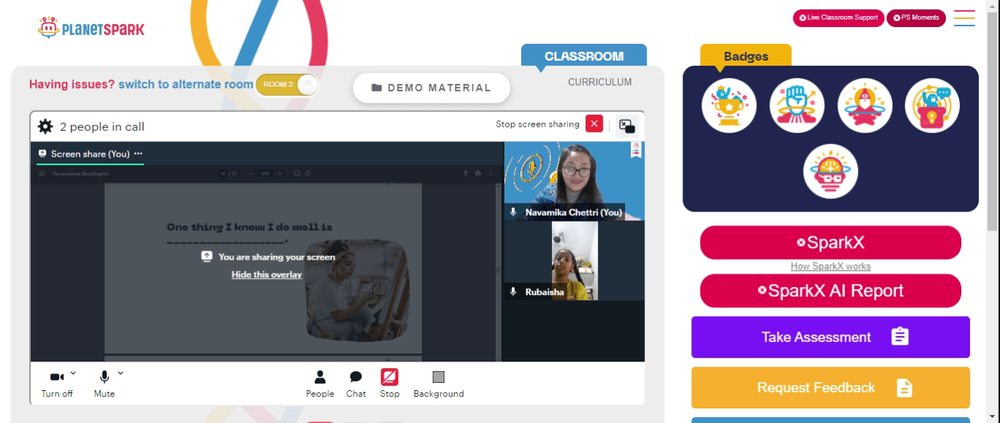Open the Chat panel
This screenshot has width=1000, height=423.
356,384
